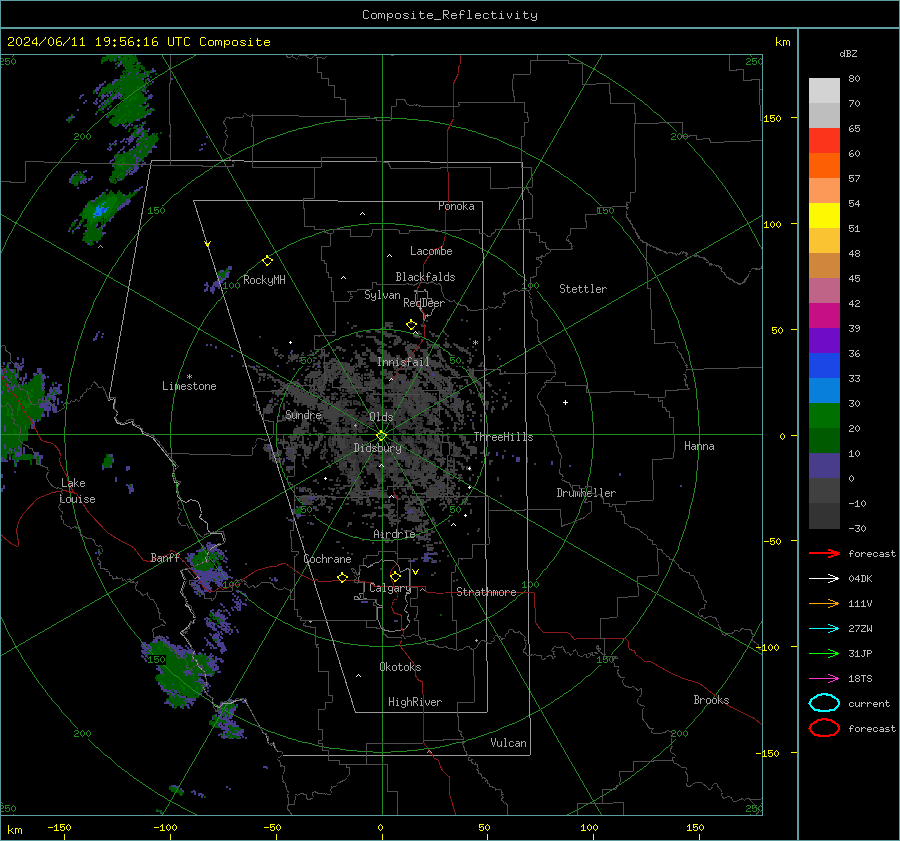Click the Lake Louise label
The height and width of the screenshot is (841, 900).
[77, 491]
